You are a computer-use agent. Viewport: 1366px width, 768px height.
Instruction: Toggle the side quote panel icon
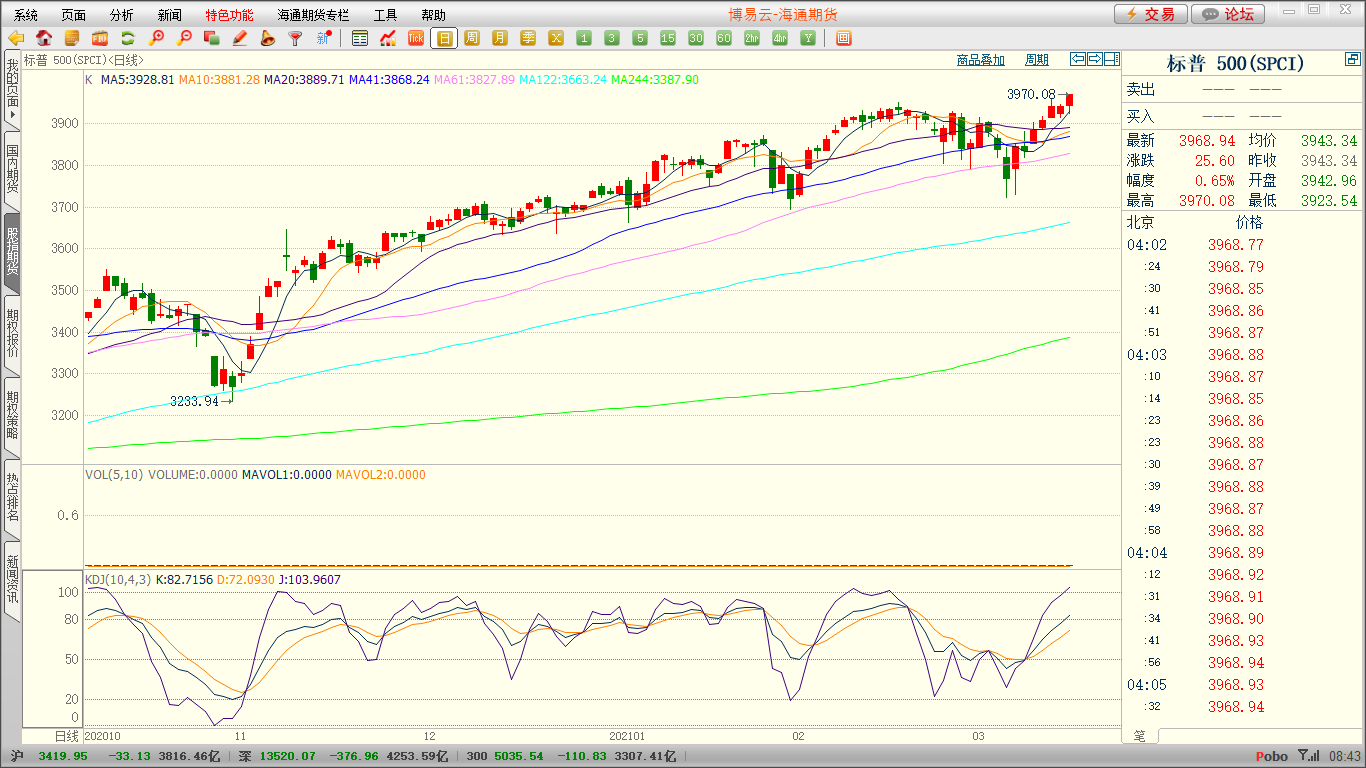point(1111,59)
